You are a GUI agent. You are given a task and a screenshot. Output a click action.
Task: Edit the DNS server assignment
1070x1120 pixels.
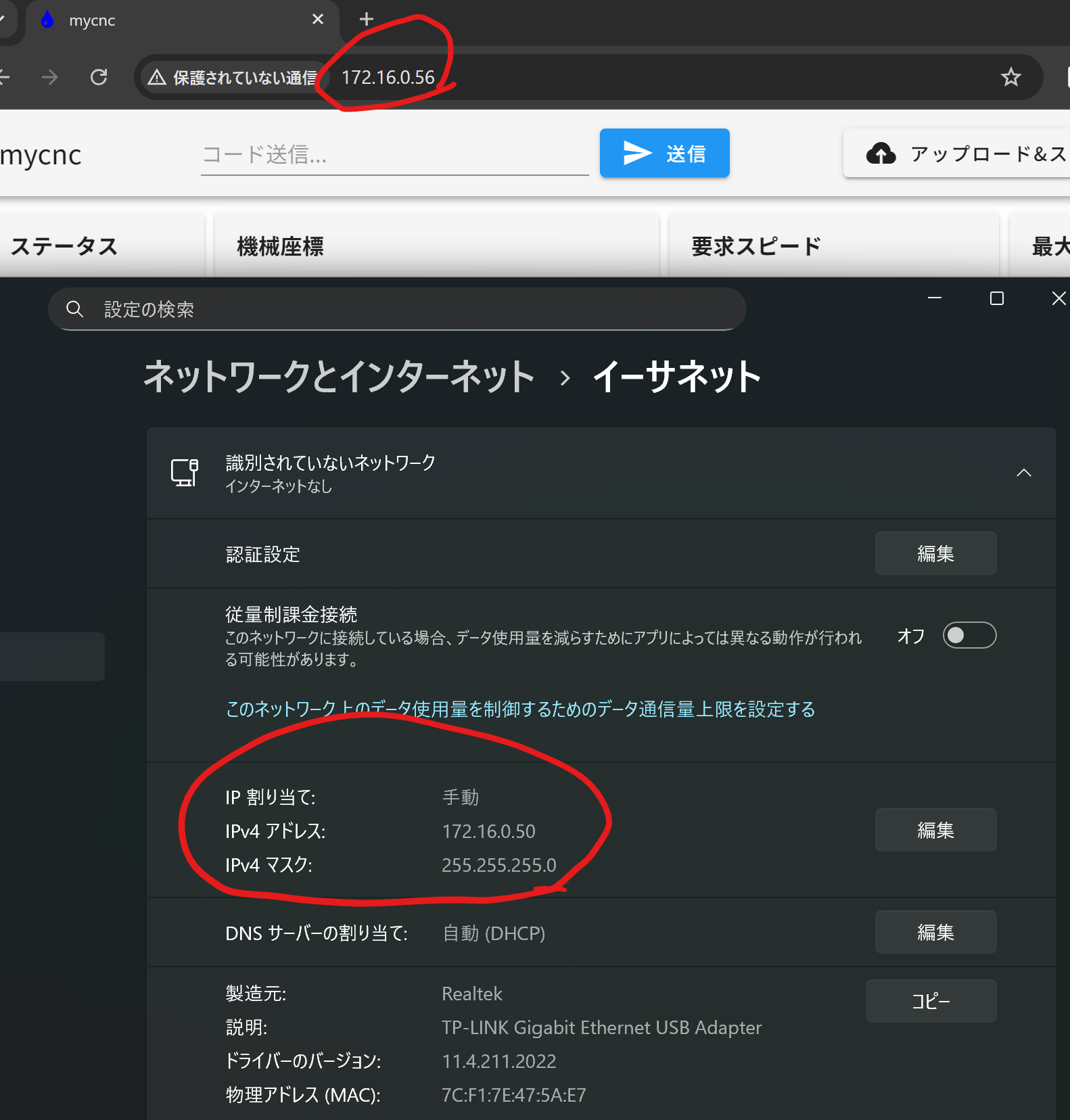point(935,932)
